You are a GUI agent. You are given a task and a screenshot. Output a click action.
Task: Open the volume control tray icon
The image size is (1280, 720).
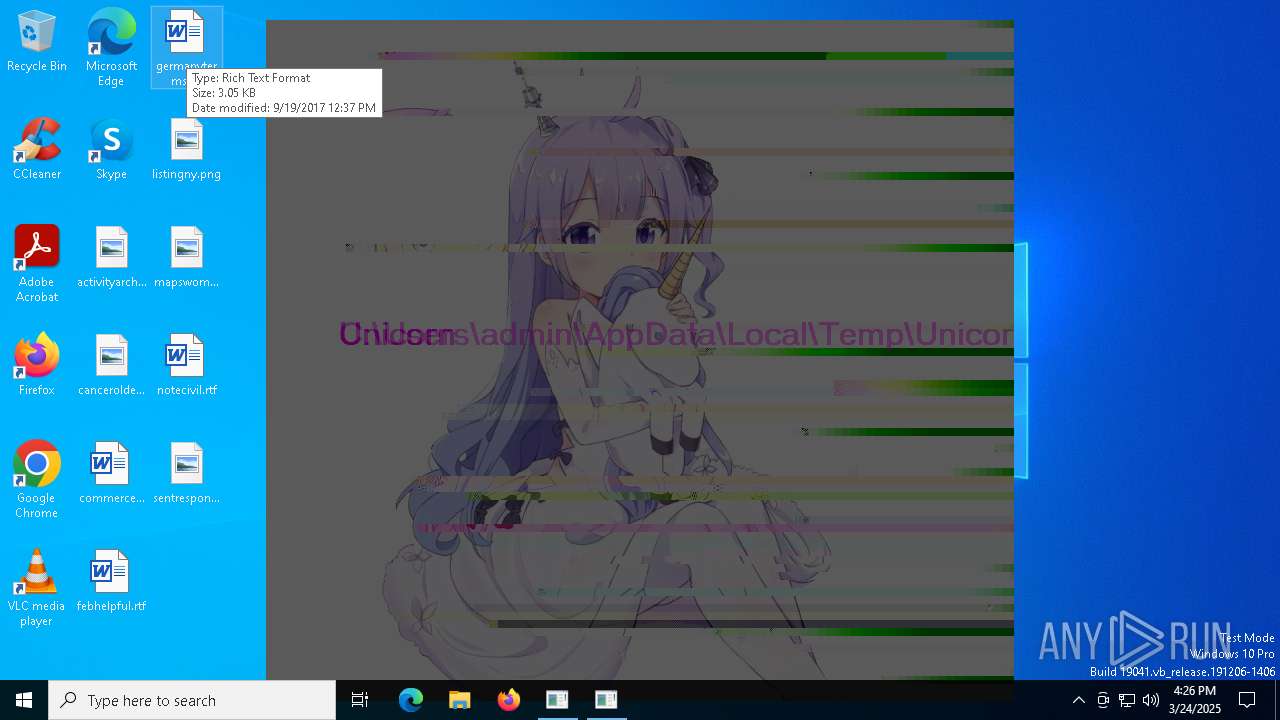pos(1151,700)
